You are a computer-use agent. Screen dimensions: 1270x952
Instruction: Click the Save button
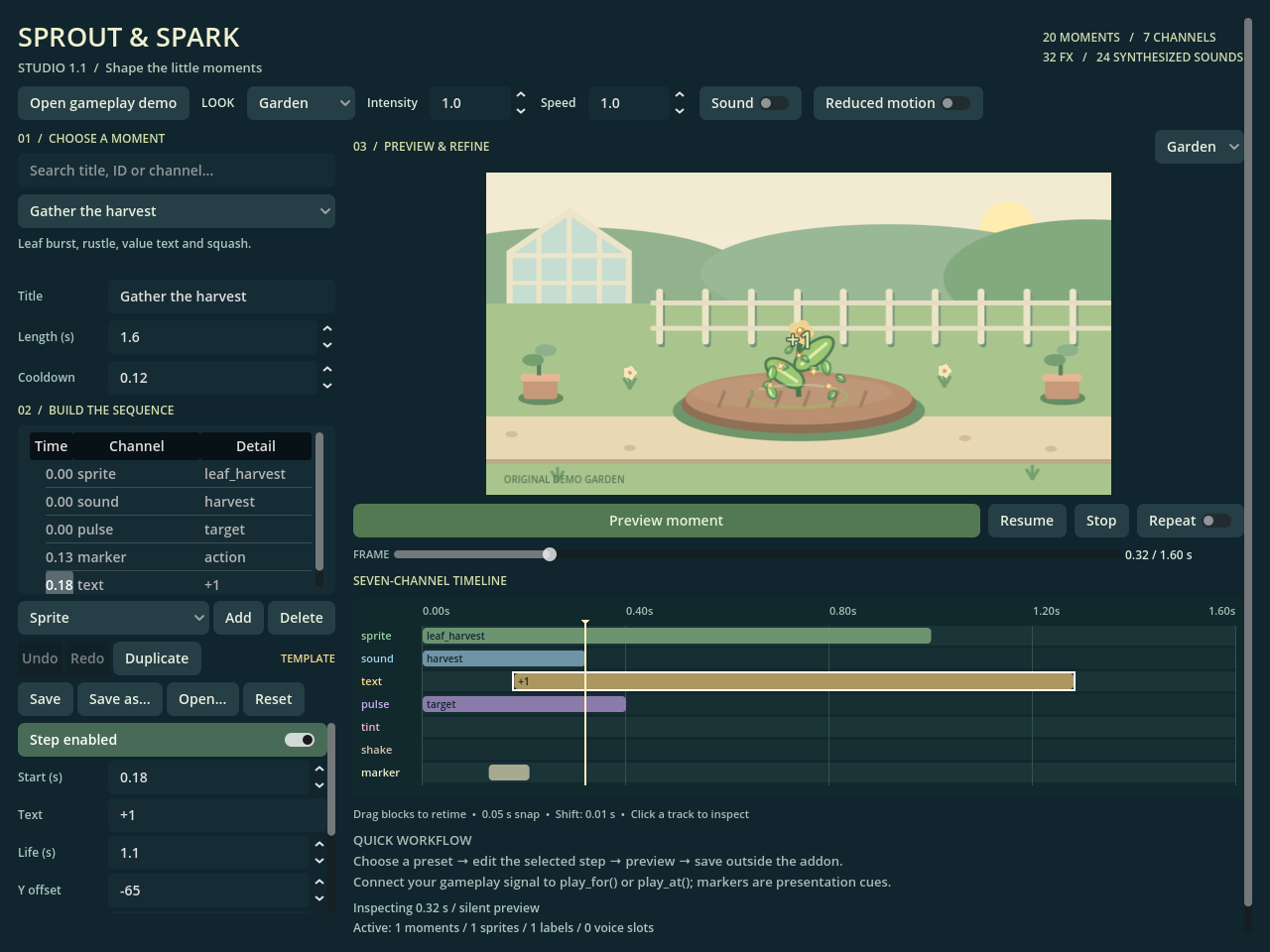[x=45, y=699]
